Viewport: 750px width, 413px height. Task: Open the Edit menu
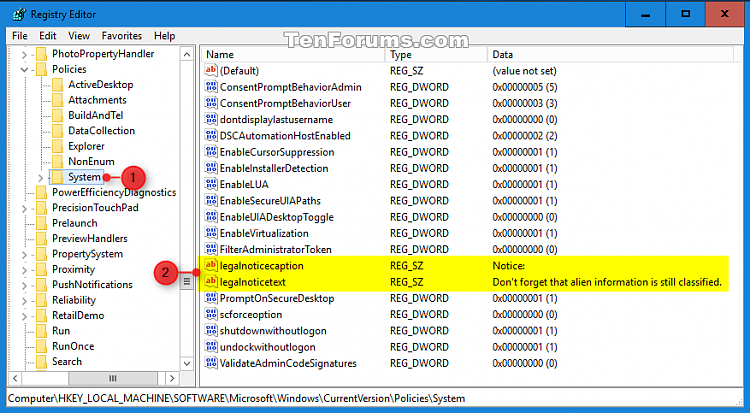point(48,36)
